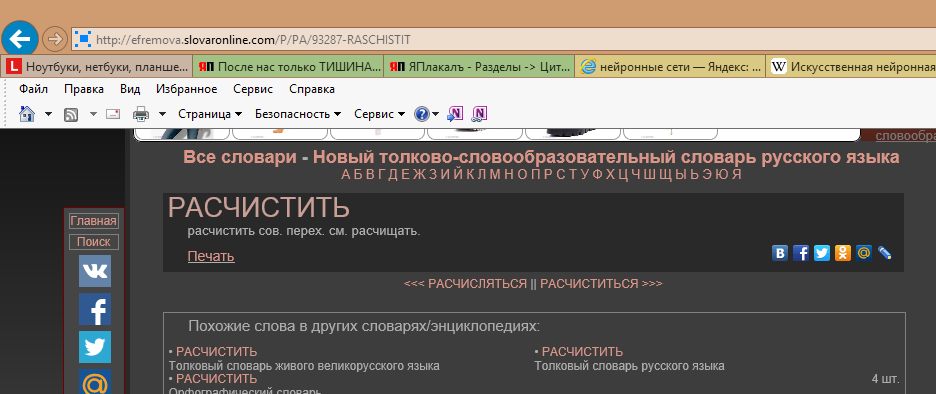Share via small VK icon beside Печать
The height and width of the screenshot is (394, 936).
[x=780, y=253]
